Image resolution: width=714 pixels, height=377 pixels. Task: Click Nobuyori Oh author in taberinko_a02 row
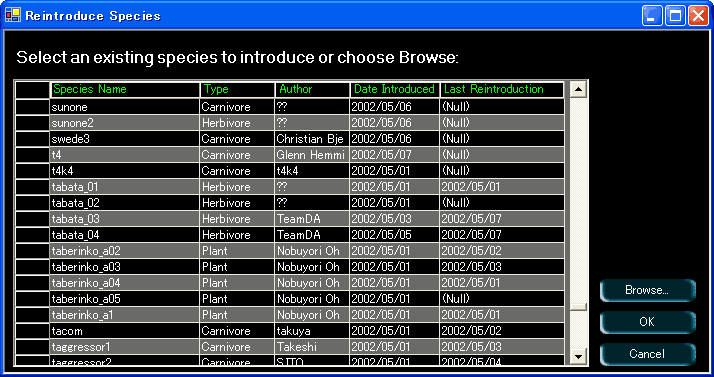tap(312, 251)
